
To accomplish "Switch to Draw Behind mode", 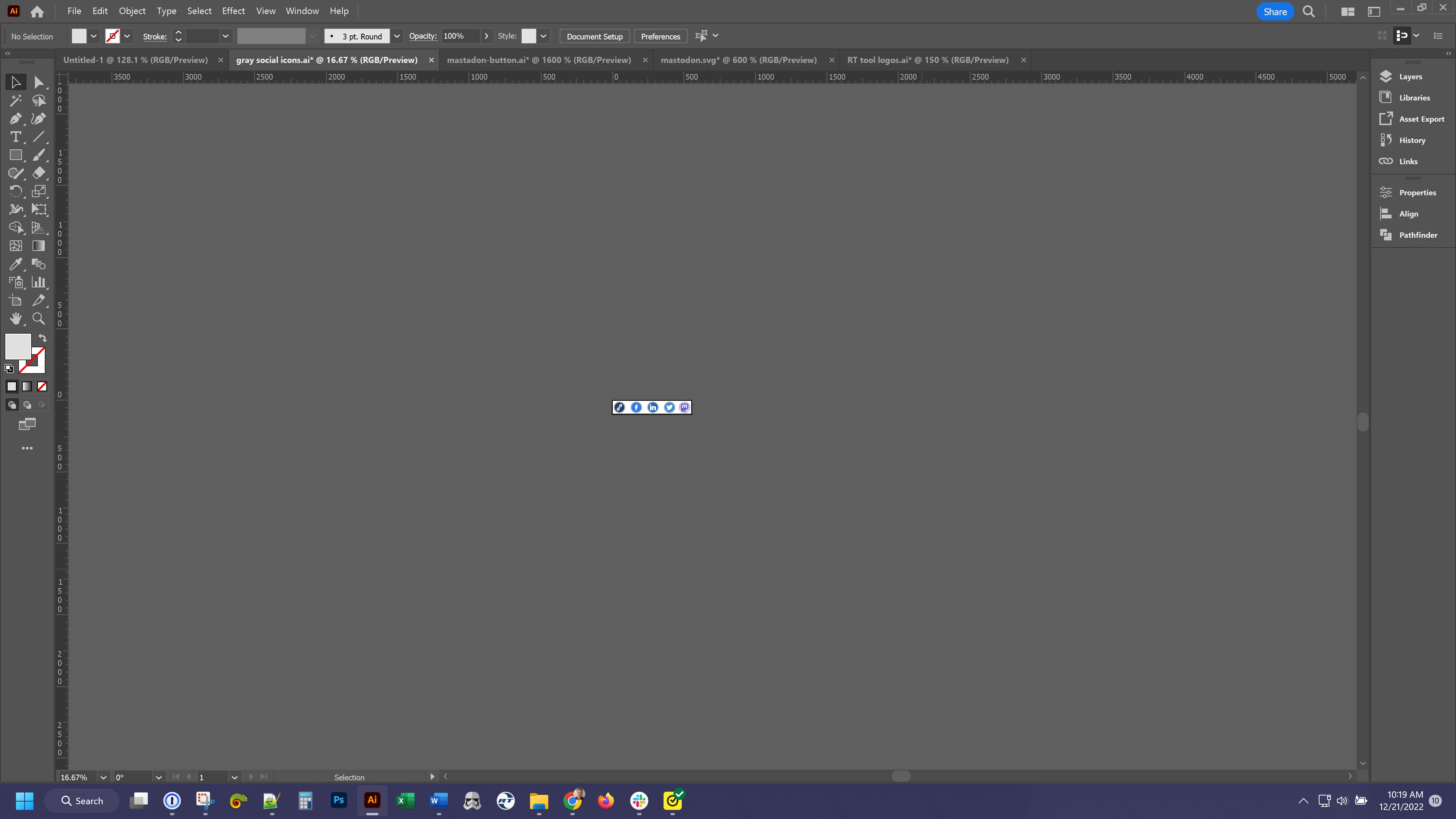I will click(x=27, y=405).
